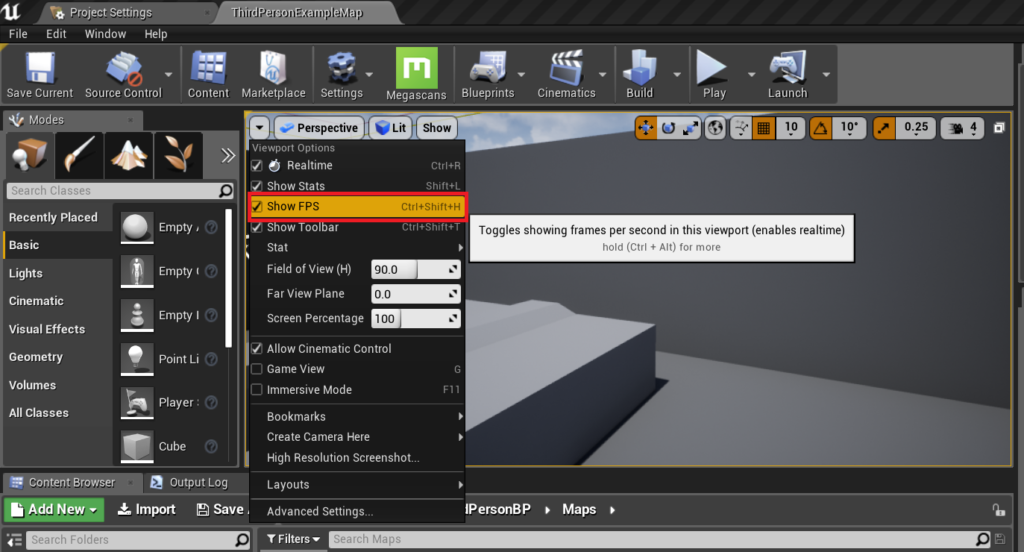This screenshot has height=552, width=1024.
Task: Uncheck the Realtime option
Action: (x=257, y=166)
